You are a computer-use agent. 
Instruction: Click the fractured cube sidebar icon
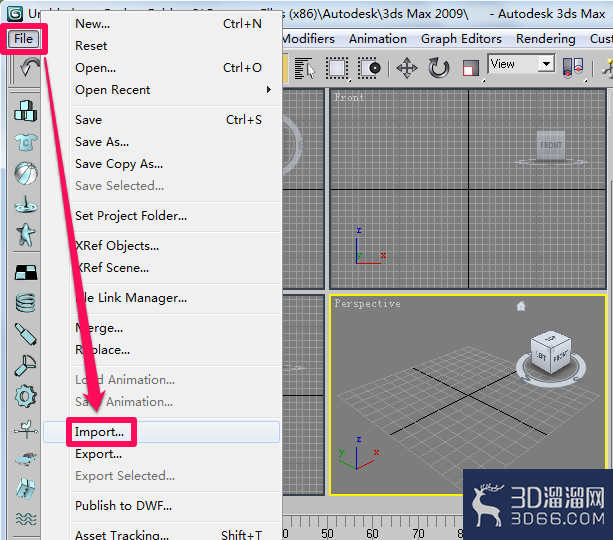tap(26, 489)
